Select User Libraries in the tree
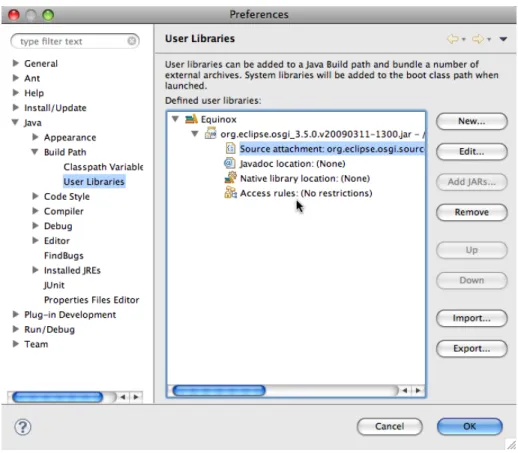Viewport: 518px width, 453px height. (x=94, y=181)
